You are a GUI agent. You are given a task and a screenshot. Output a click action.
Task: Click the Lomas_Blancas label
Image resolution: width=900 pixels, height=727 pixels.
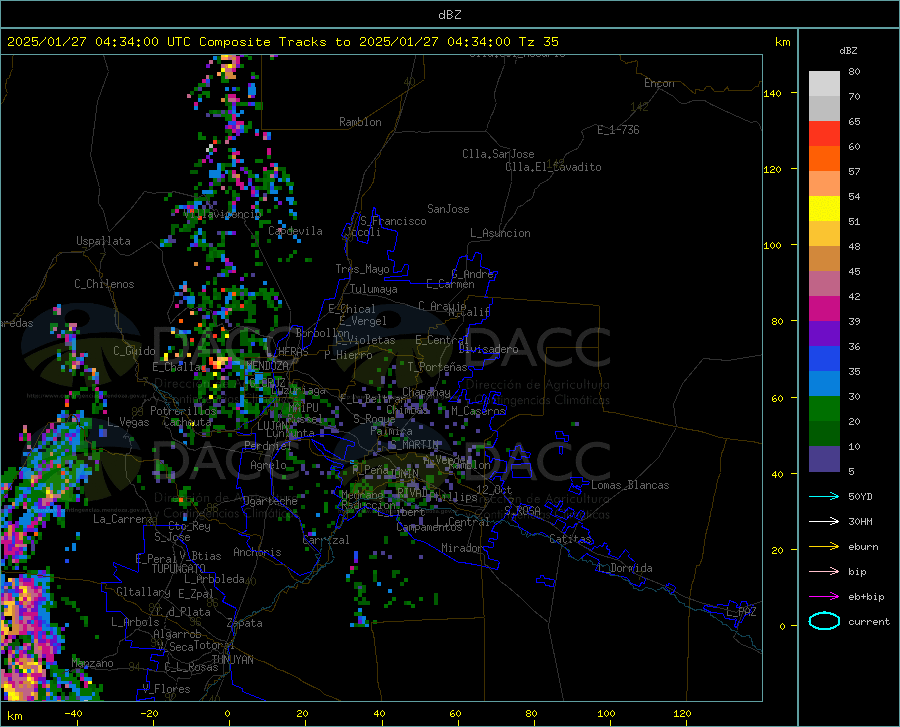[x=630, y=485]
